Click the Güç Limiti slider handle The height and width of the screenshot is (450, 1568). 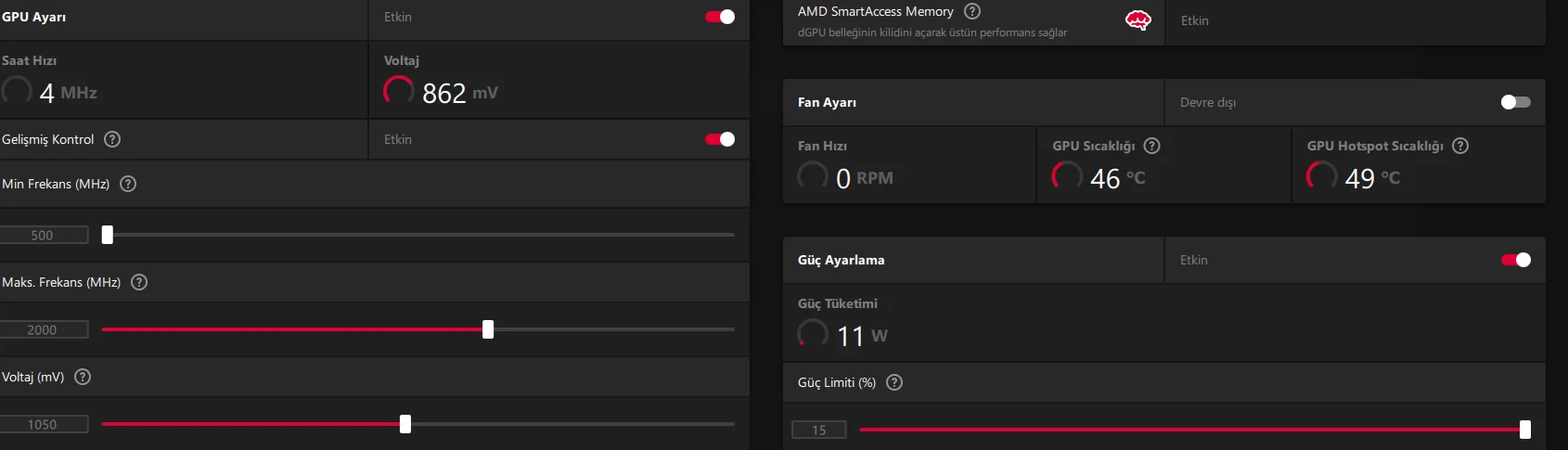coord(1525,430)
